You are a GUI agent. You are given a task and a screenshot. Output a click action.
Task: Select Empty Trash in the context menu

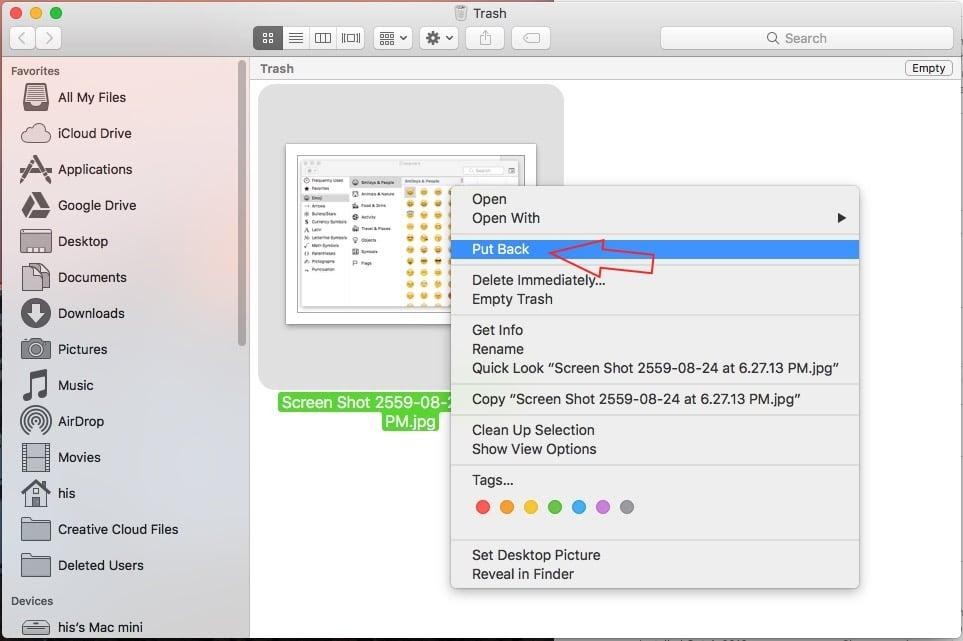(x=512, y=299)
